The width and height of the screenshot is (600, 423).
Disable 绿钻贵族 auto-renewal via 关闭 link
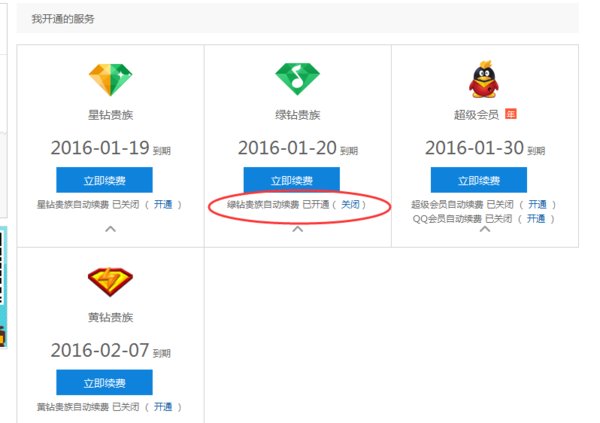350,204
